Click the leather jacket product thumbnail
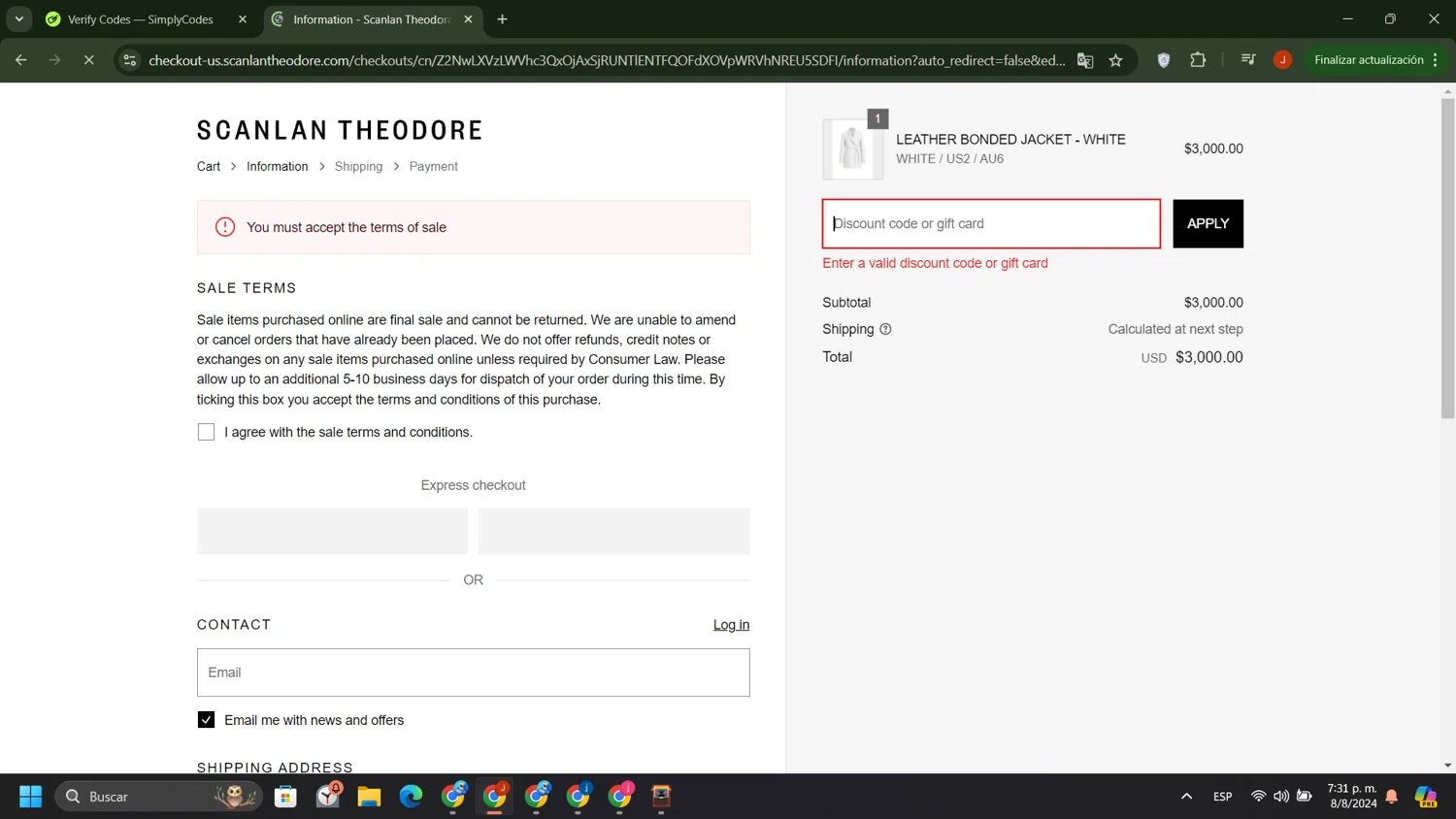Image resolution: width=1456 pixels, height=819 pixels. tap(852, 148)
